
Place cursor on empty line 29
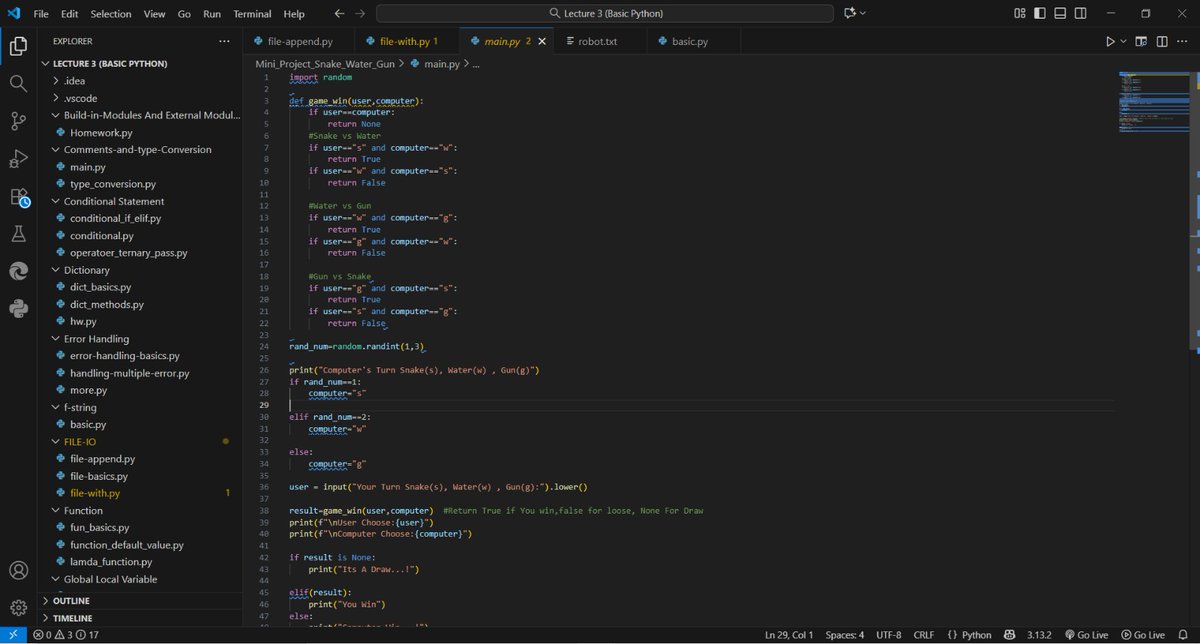pos(700,405)
